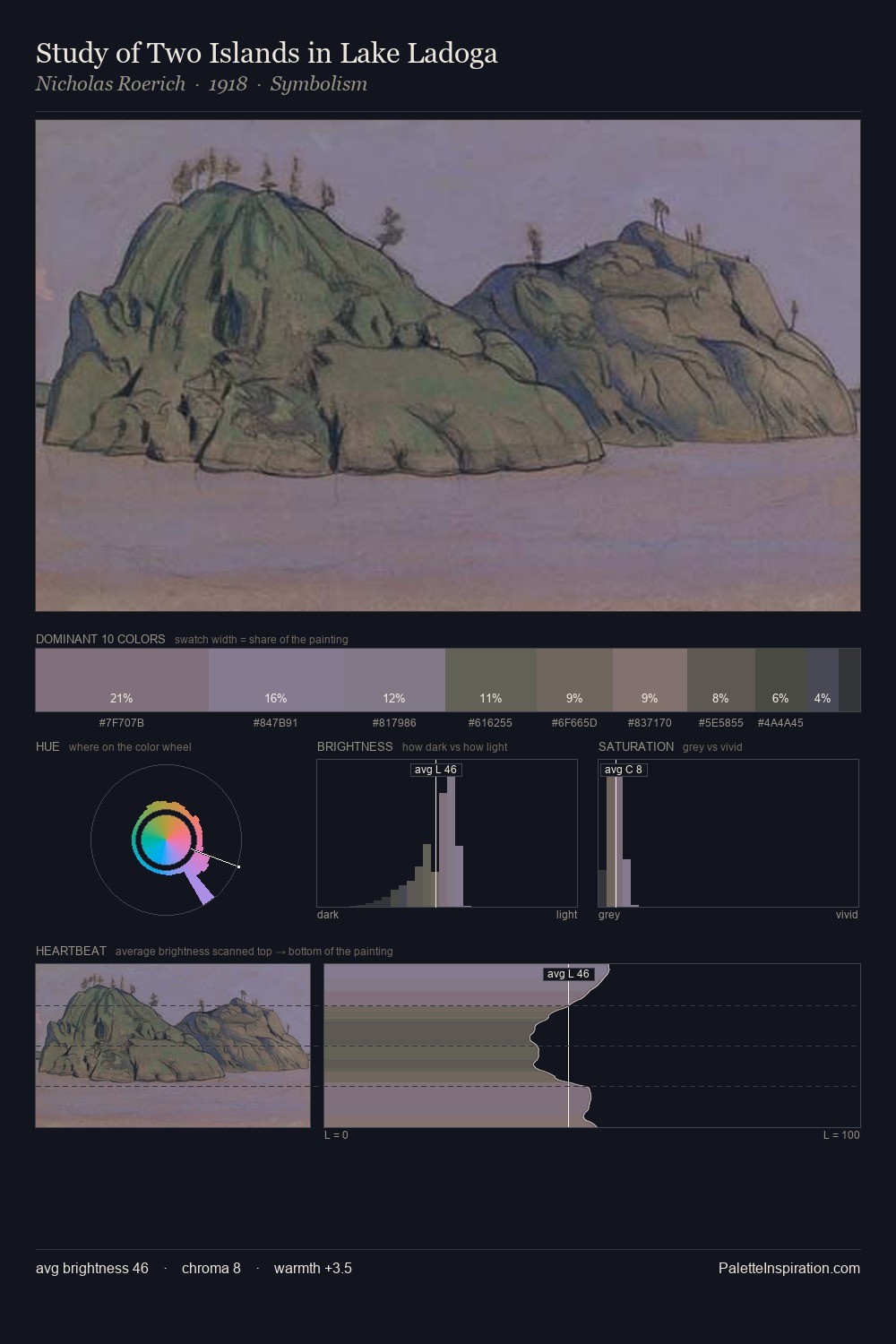Screen dimensions: 896x1344
Task: Click the SATURATION section heading
Action: 636,746
